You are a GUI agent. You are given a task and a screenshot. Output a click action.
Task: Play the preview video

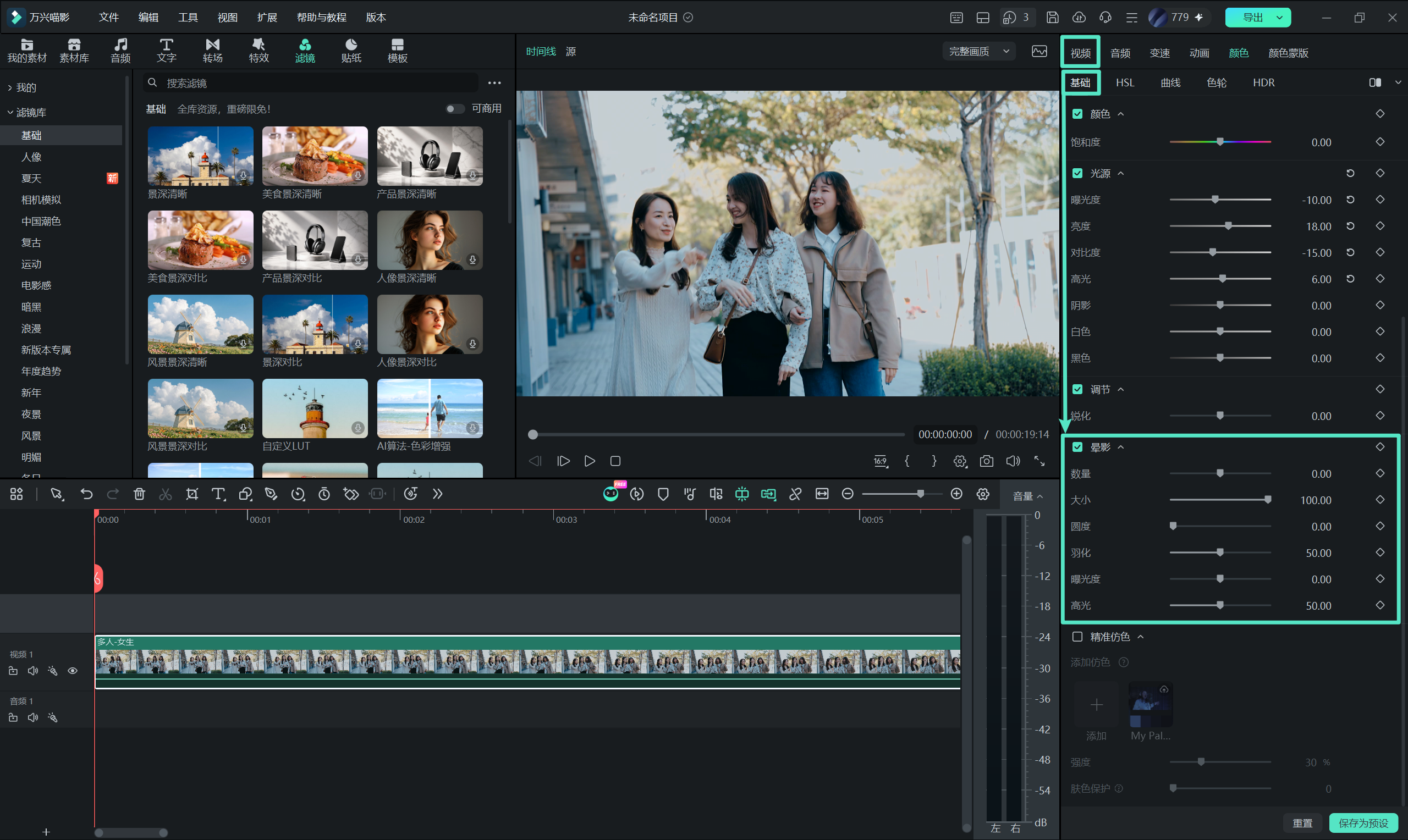coord(590,461)
